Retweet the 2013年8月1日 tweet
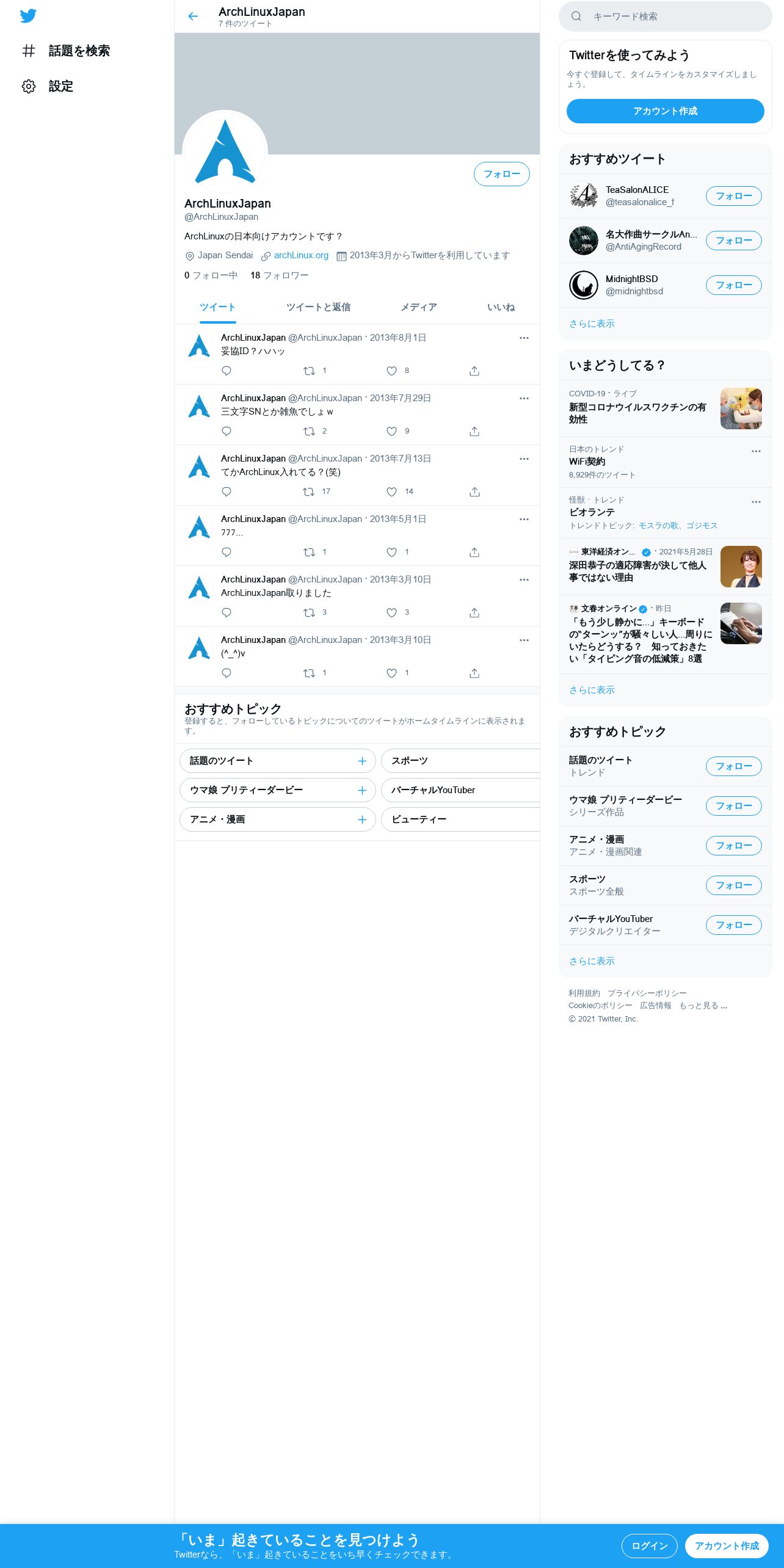The image size is (784, 1568). pos(310,371)
